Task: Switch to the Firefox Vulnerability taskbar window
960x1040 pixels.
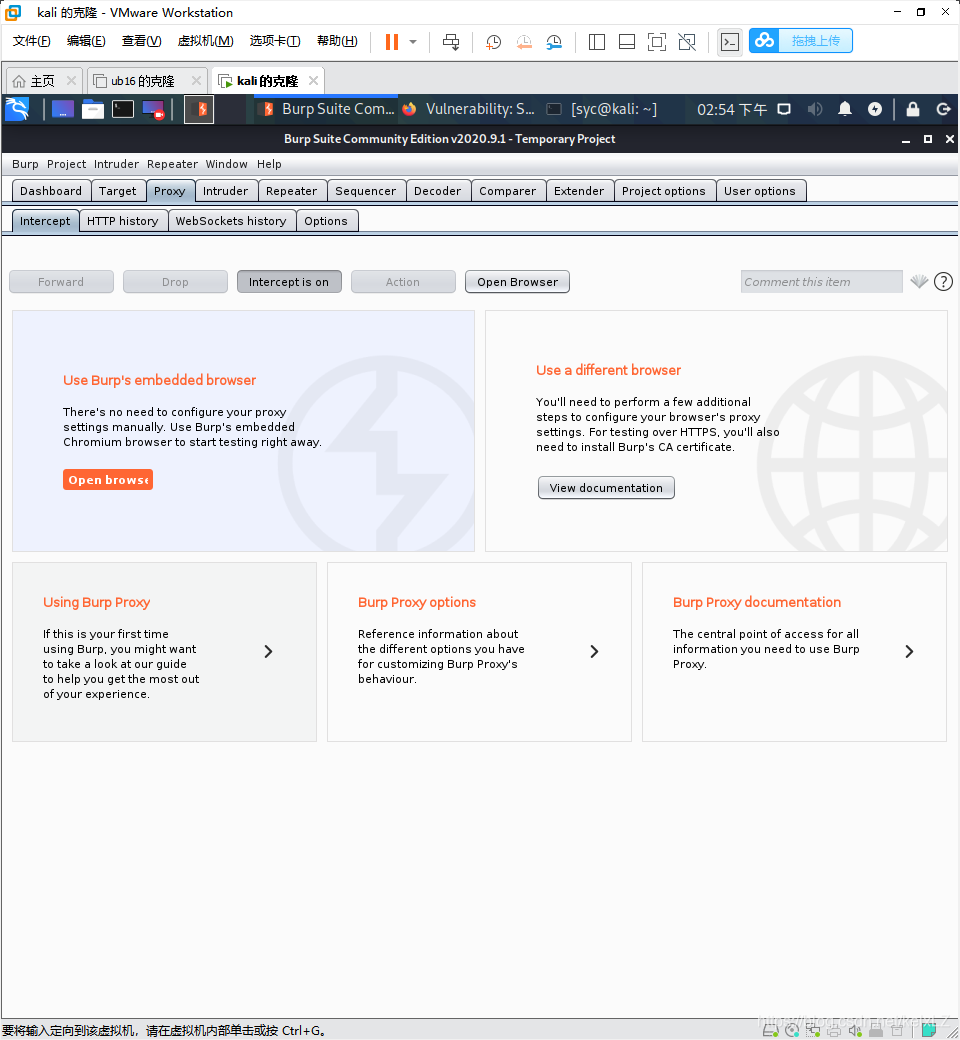Action: [x=468, y=109]
